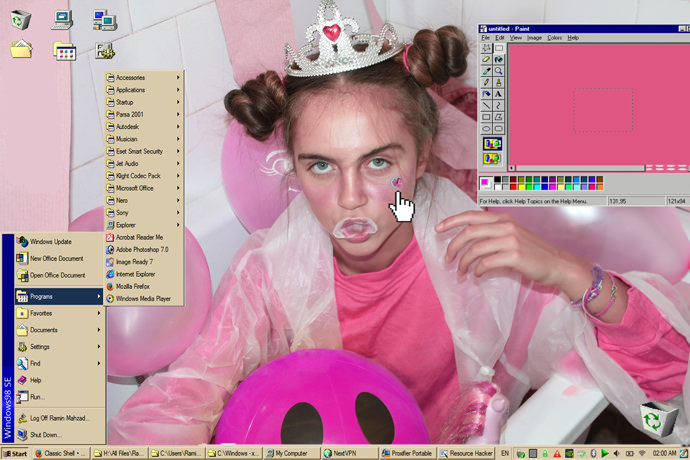Enable opaque selection mode in Paint
The height and width of the screenshot is (460, 690).
(x=492, y=143)
